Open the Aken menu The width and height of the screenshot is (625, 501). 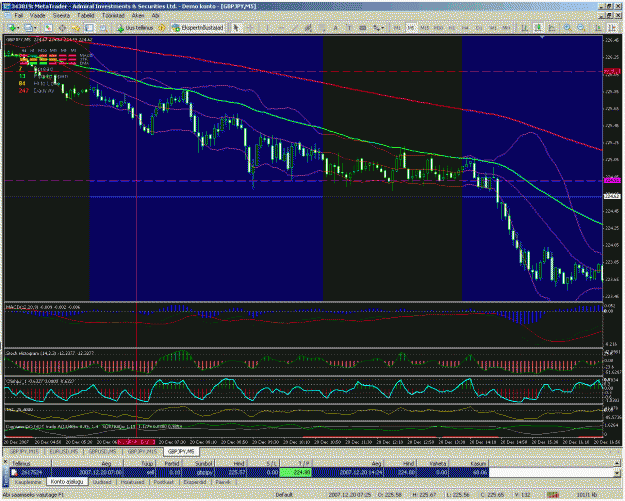(138, 16)
